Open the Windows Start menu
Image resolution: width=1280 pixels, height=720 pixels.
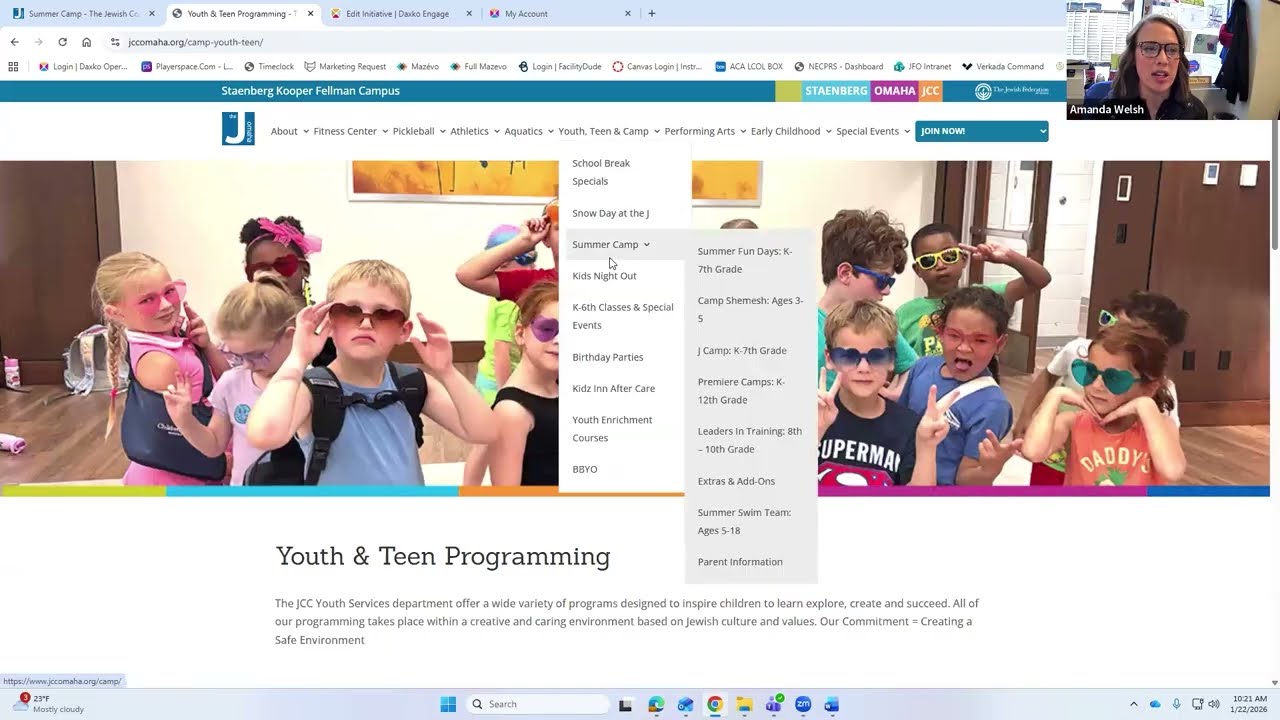(448, 704)
